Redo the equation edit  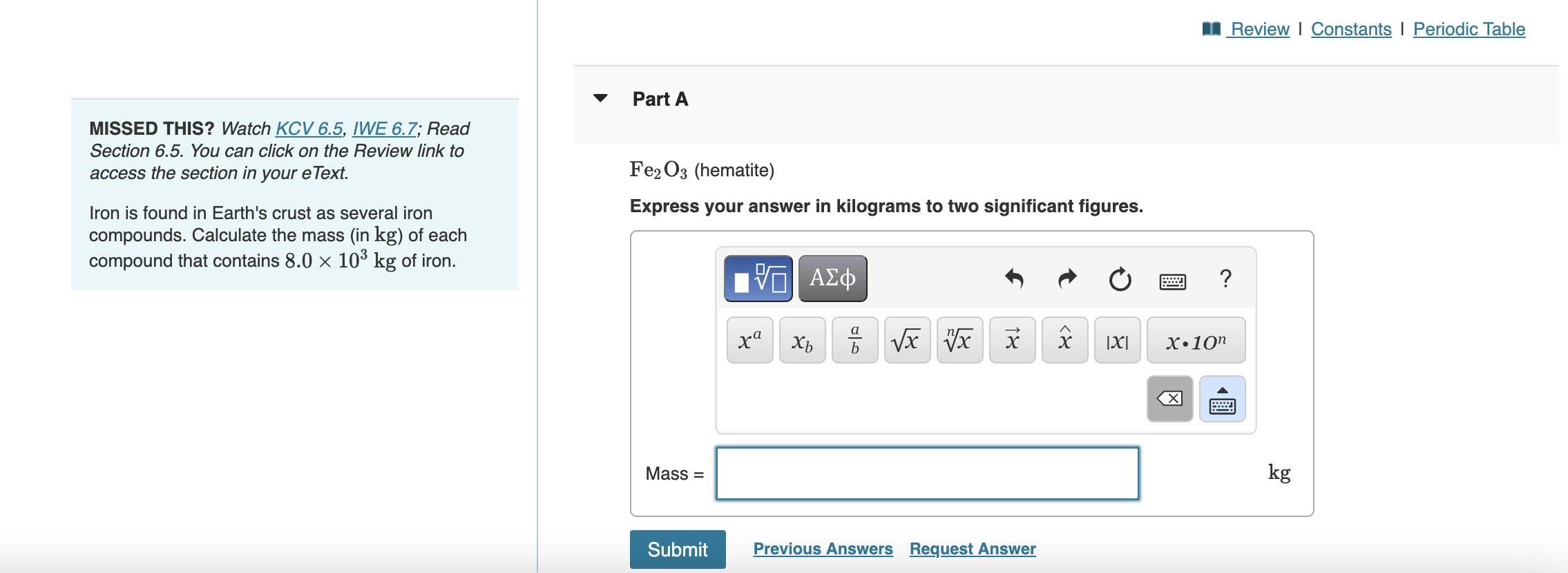(x=1067, y=279)
